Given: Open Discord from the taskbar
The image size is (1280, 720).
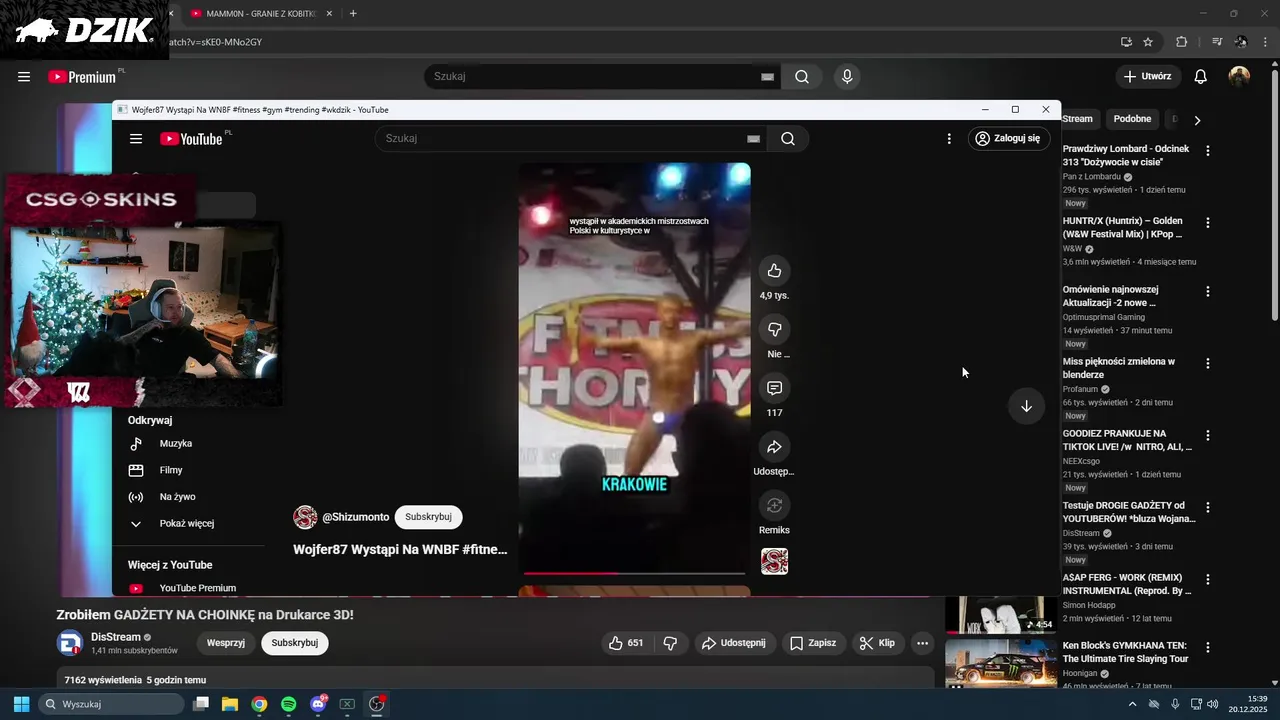Looking at the screenshot, I should pos(318,704).
